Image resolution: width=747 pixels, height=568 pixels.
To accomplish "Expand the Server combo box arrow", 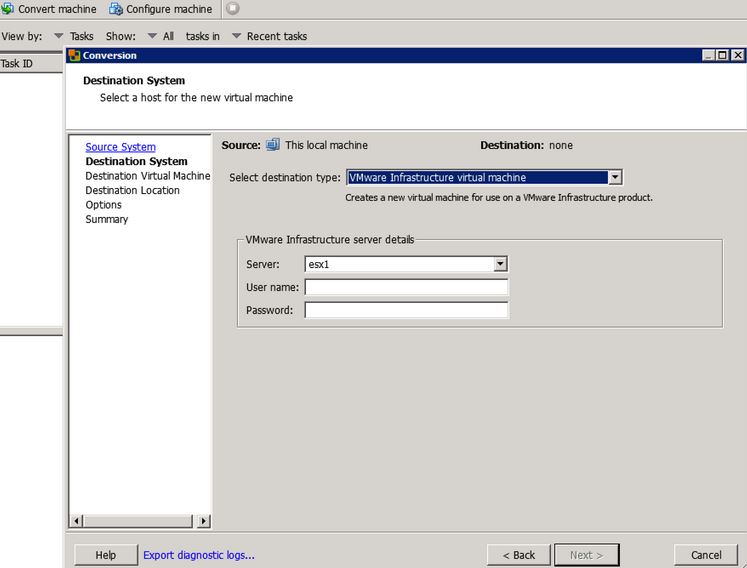I will (x=500, y=264).
